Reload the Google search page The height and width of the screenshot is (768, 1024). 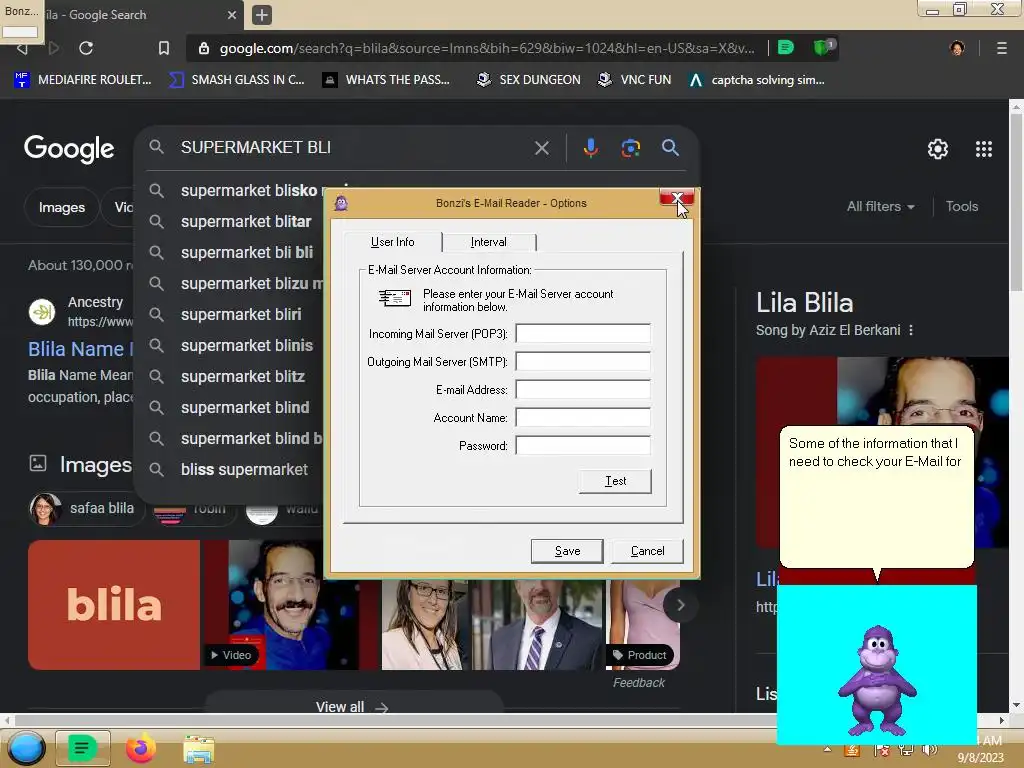point(86,48)
